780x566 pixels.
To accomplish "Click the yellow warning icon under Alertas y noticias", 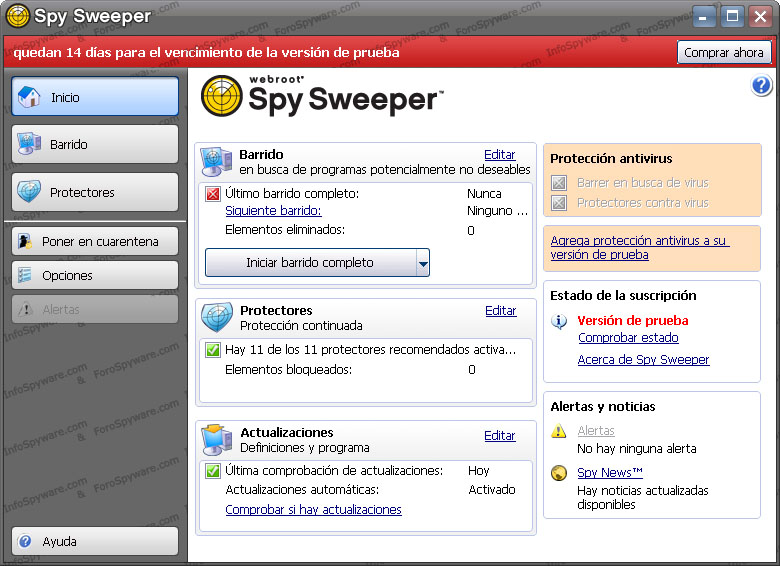I will [x=559, y=431].
